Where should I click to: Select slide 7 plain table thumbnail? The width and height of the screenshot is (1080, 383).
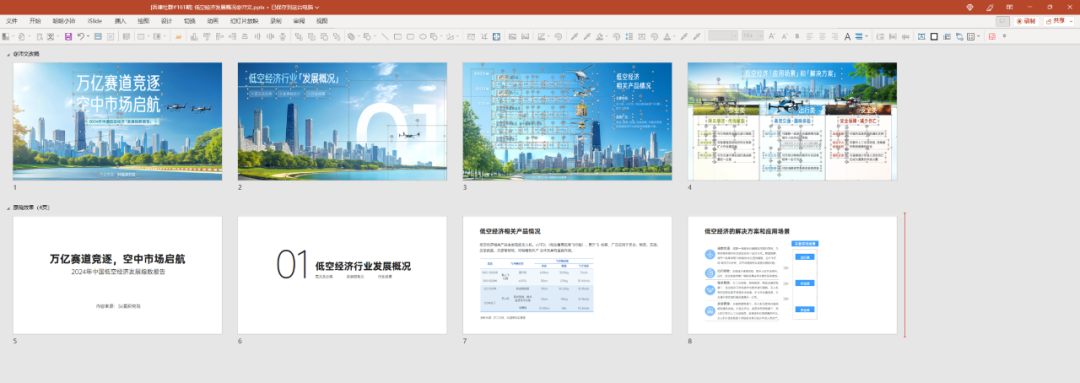point(567,276)
